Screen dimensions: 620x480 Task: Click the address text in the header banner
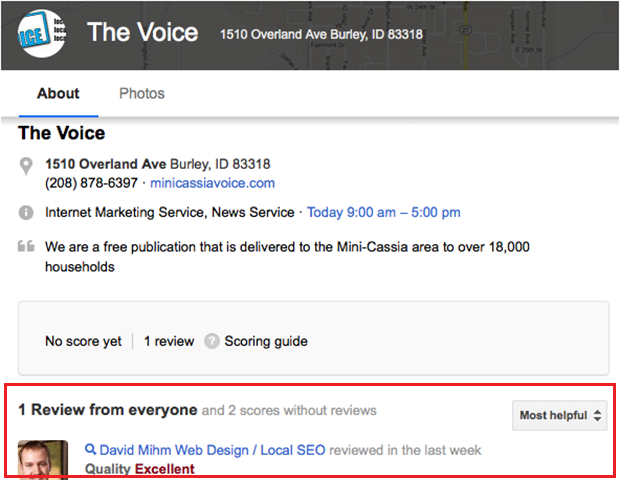(321, 35)
